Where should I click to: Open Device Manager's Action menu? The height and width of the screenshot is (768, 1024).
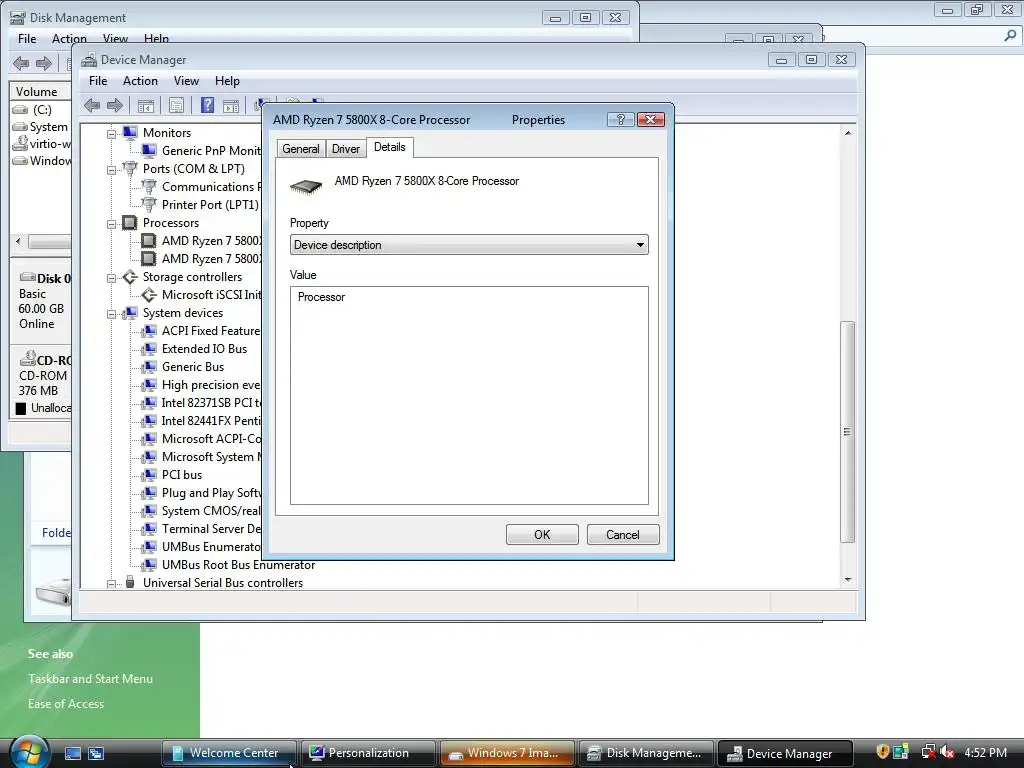(x=140, y=81)
